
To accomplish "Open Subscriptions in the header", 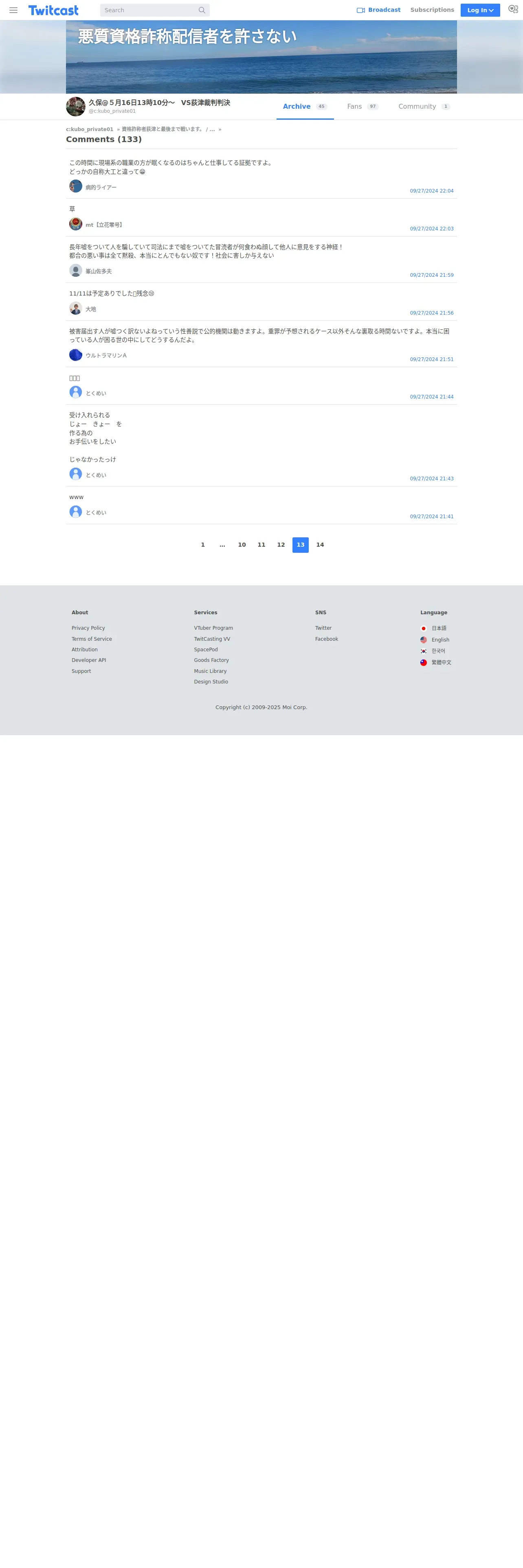I will [x=432, y=10].
